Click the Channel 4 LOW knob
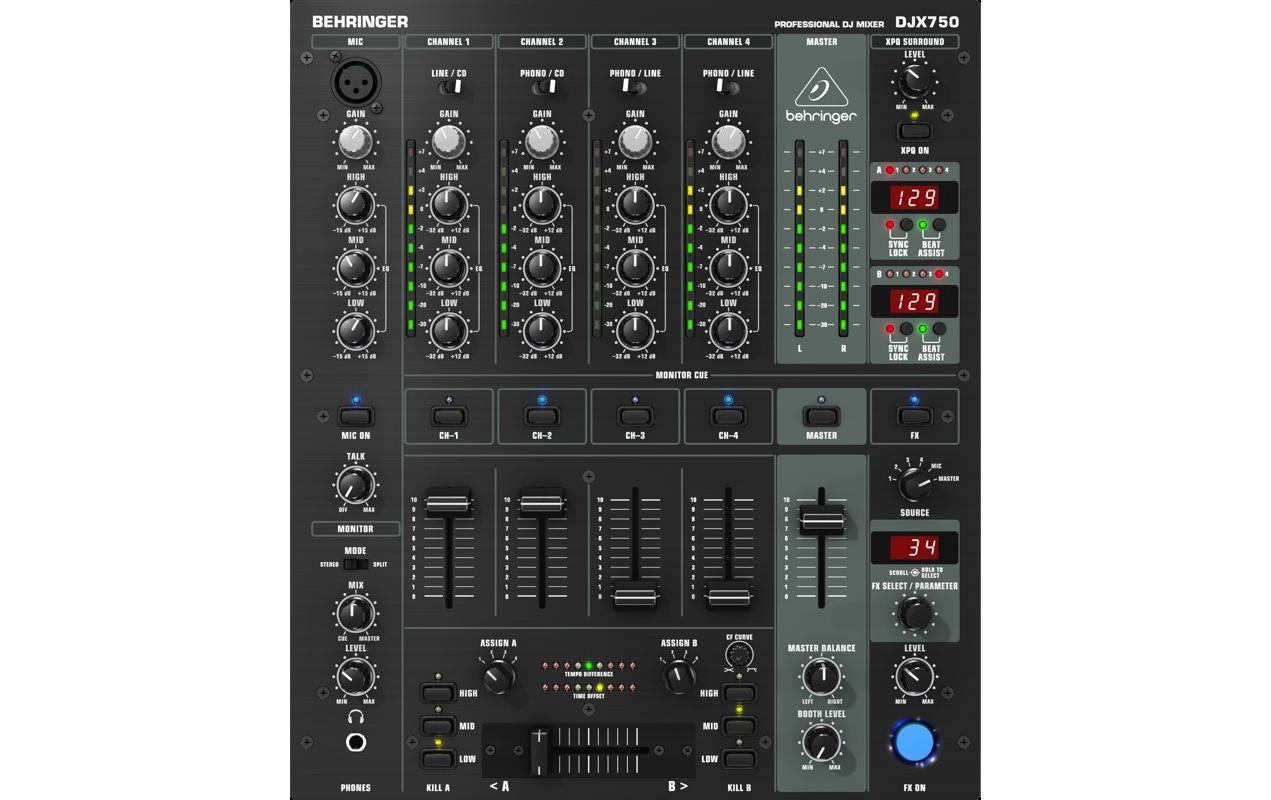This screenshot has height=800, width=1271. click(728, 329)
